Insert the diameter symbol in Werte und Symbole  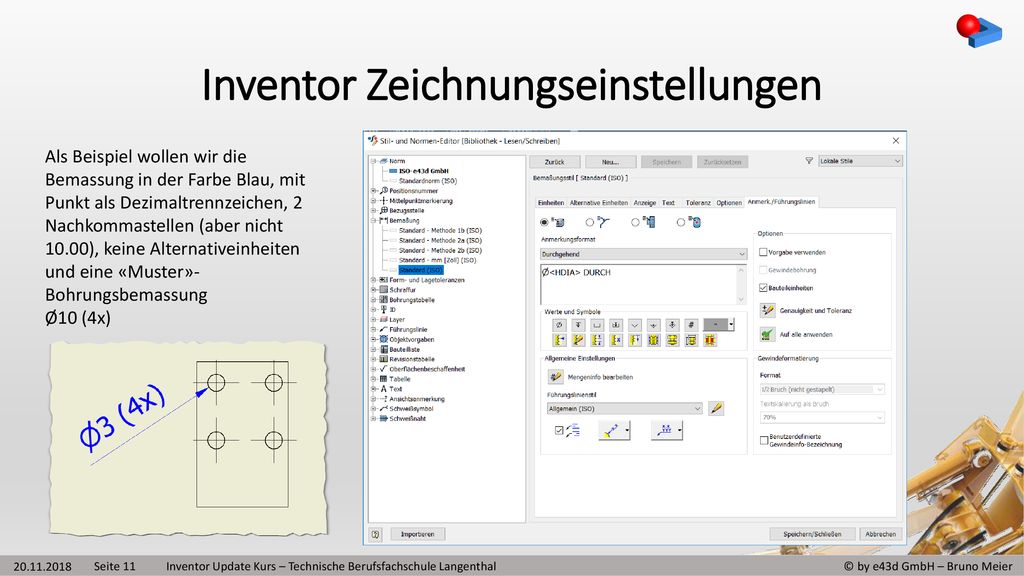click(559, 325)
